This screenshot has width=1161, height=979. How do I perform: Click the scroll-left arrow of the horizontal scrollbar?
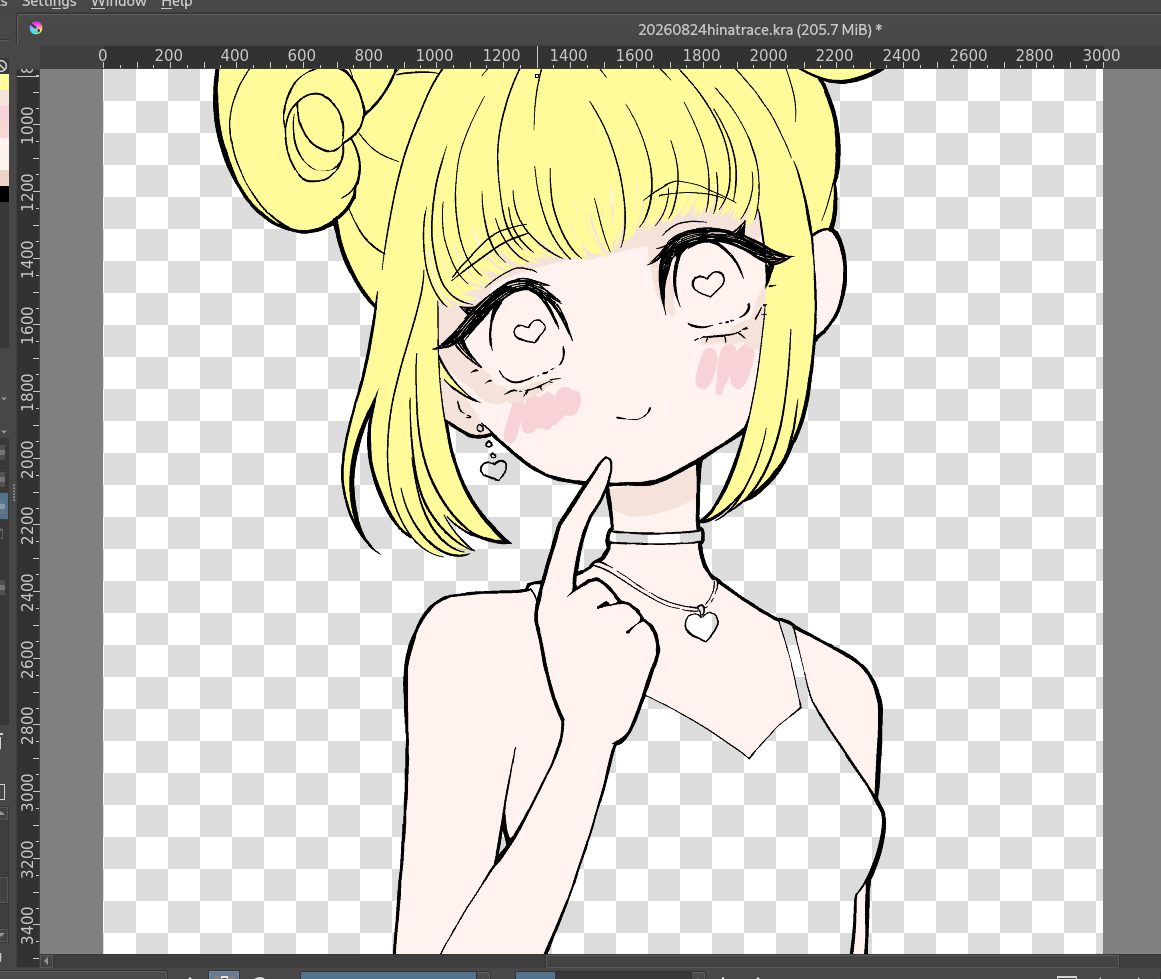tap(46, 961)
